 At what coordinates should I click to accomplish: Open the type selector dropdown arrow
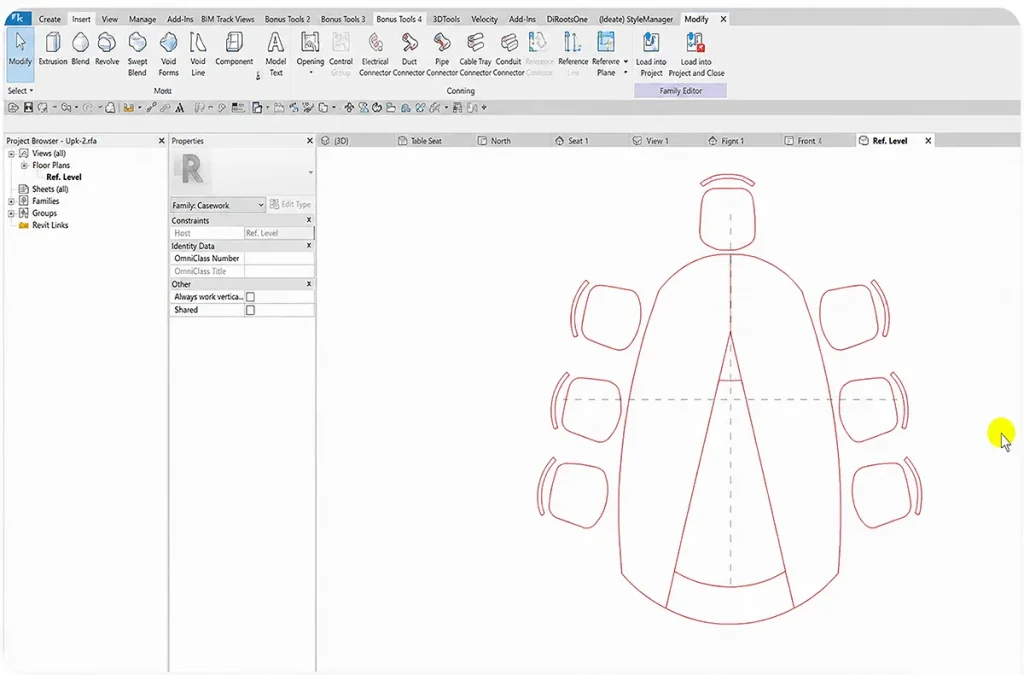pyautogui.click(x=310, y=172)
